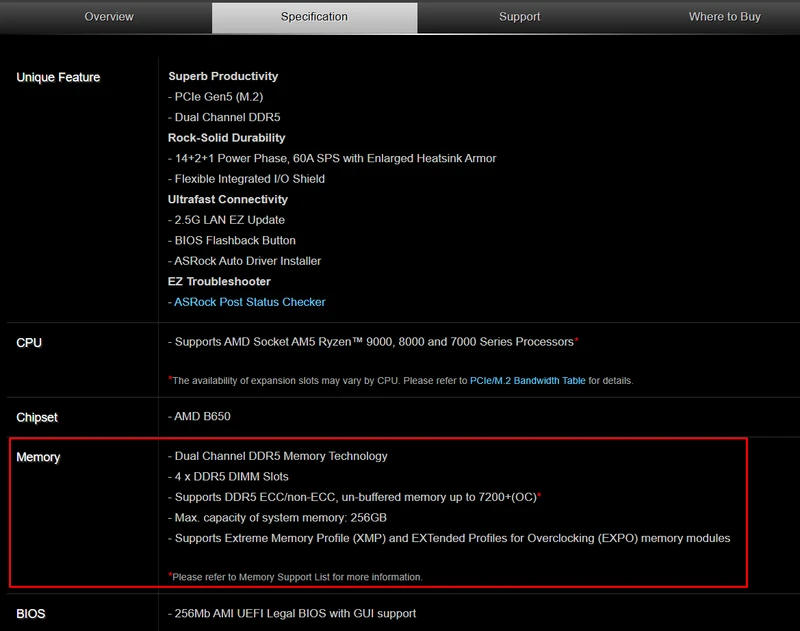Image resolution: width=800 pixels, height=631 pixels.
Task: Click the Max. capacity 256GB line
Action: coord(277,518)
